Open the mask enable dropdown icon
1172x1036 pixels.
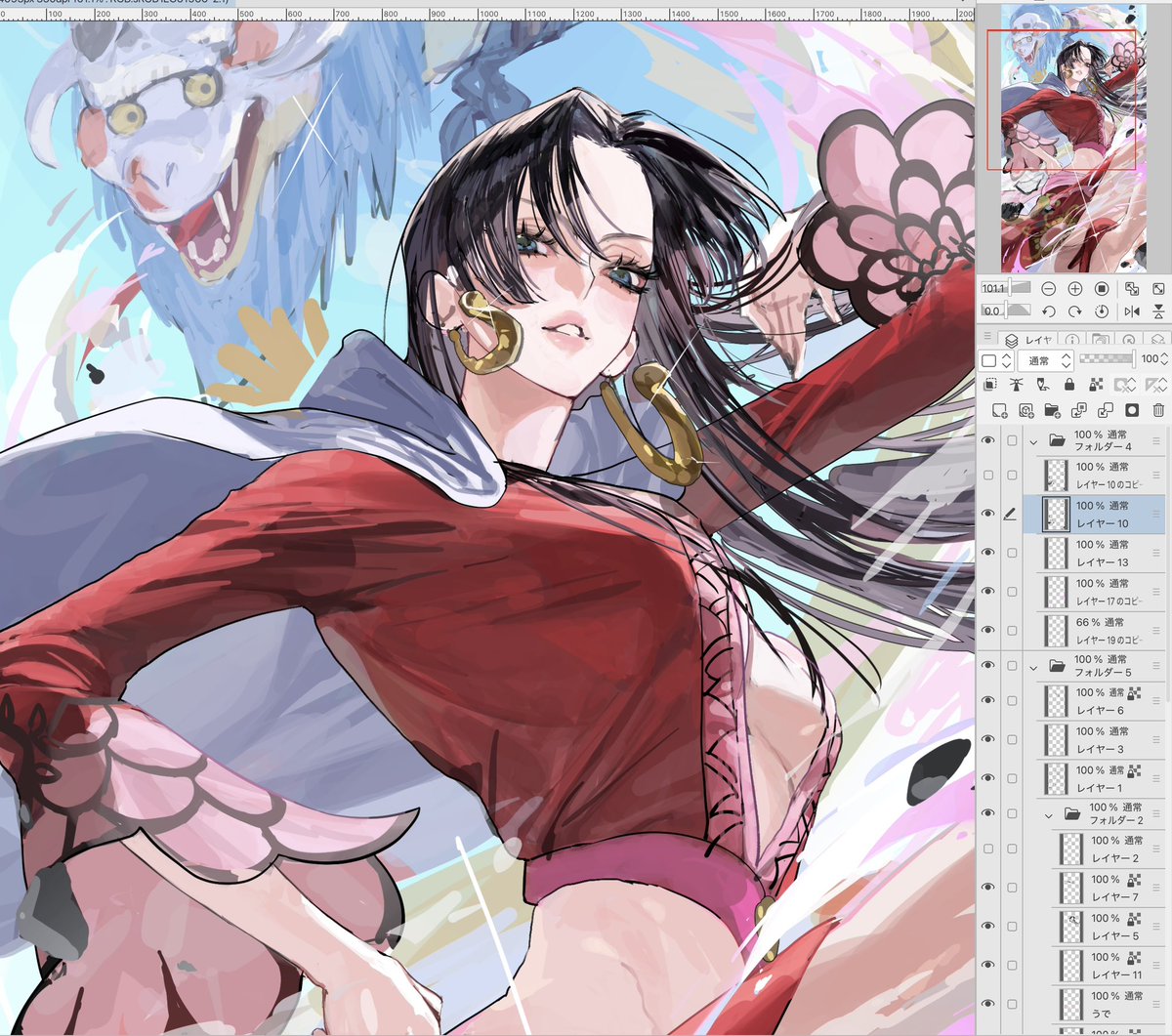(1126, 385)
